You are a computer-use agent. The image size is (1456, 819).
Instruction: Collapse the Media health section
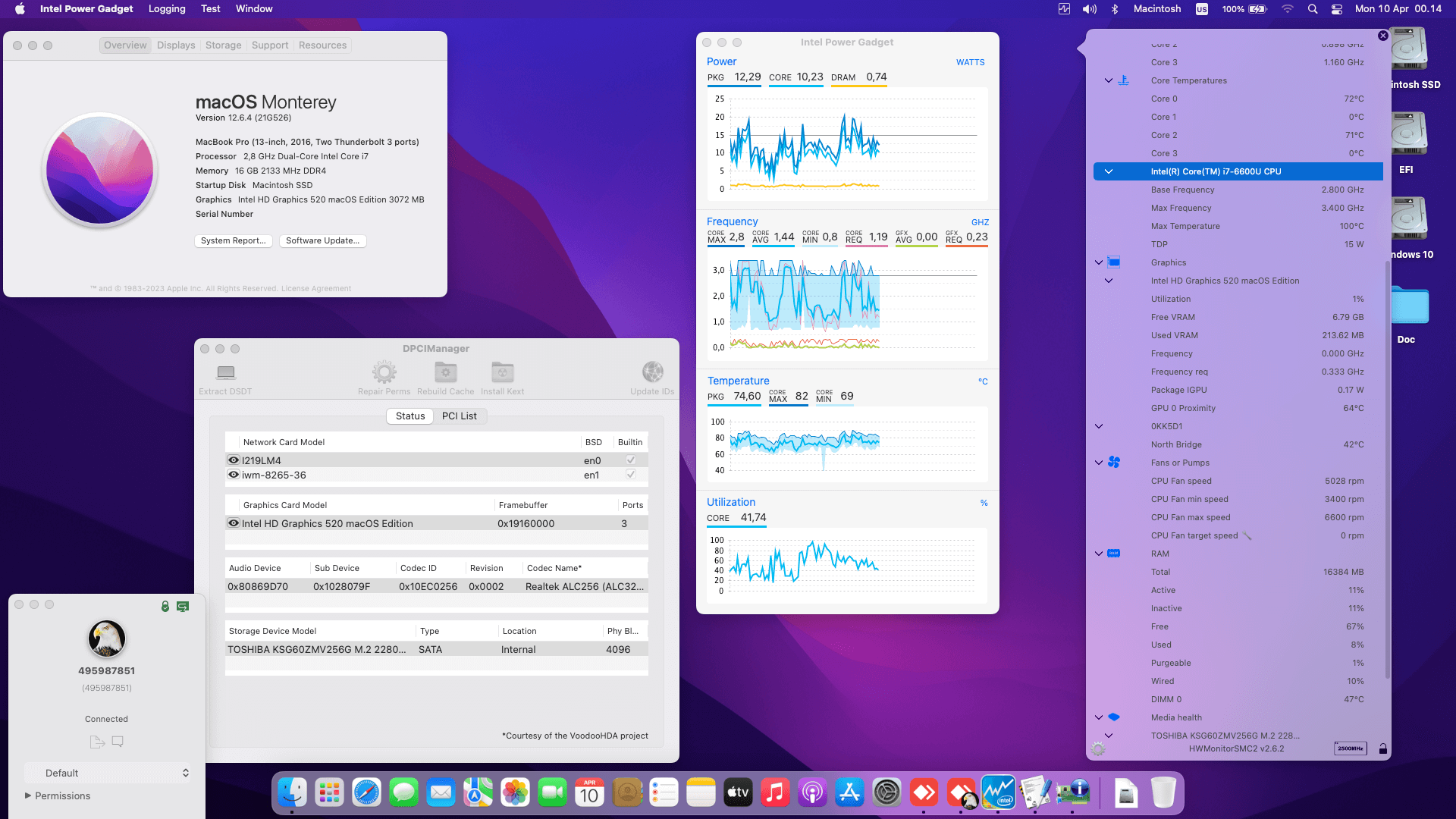click(1099, 717)
